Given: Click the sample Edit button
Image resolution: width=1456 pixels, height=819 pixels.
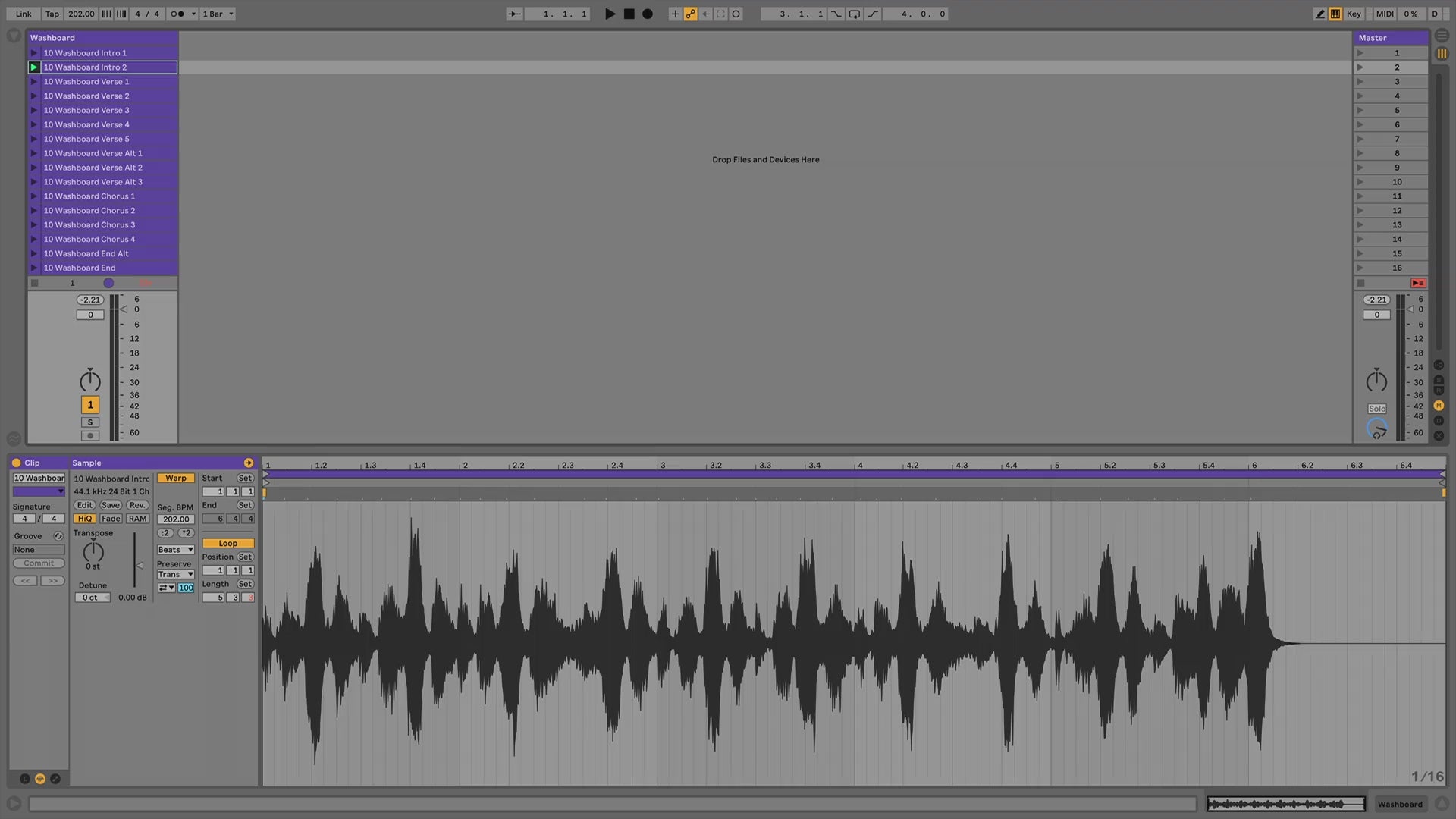Looking at the screenshot, I should point(85,505).
